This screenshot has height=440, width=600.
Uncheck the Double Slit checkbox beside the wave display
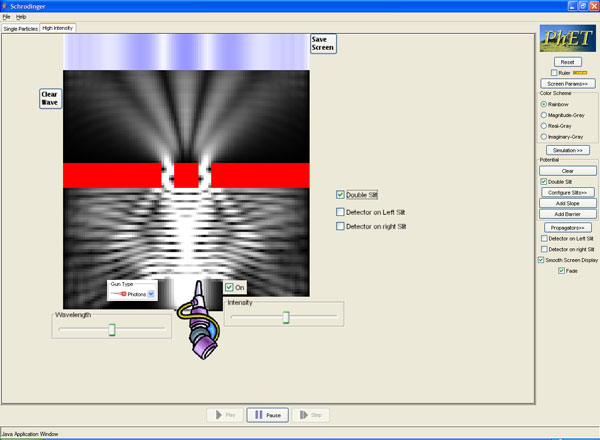click(340, 195)
